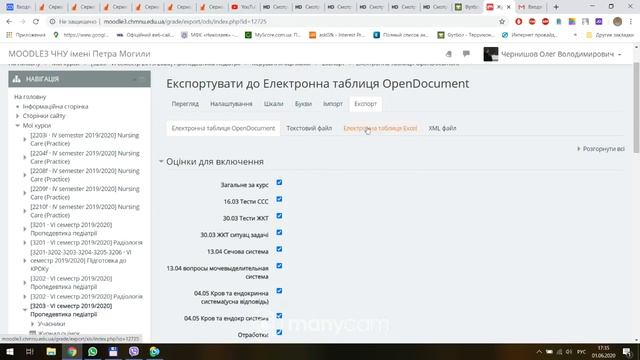This screenshot has width=640, height=360.
Task: Uncheck '16.03 Тести ССС' checkbox
Action: [x=279, y=199]
